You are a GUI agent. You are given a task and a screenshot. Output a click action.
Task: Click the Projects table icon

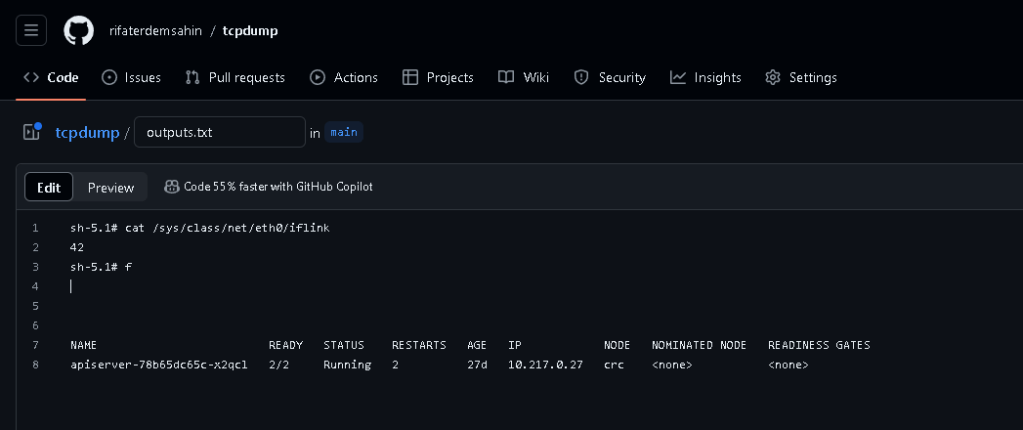(410, 78)
